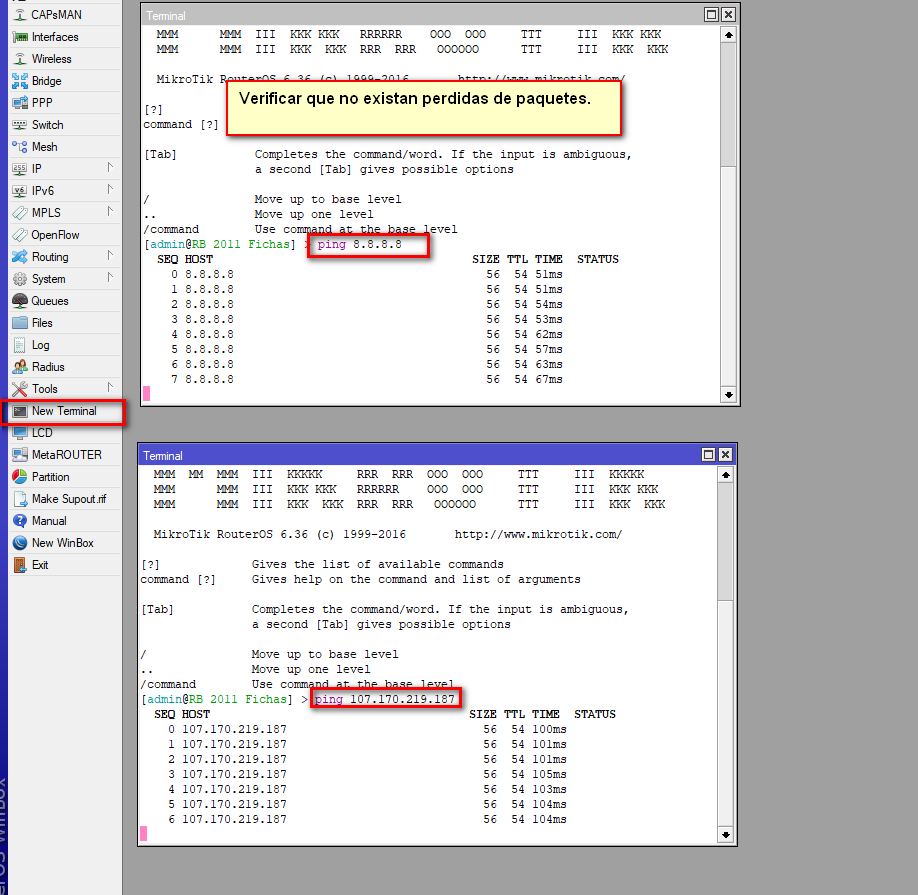The width and height of the screenshot is (918, 895).
Task: Click the Make Supout.rif icon
Action: (20, 499)
